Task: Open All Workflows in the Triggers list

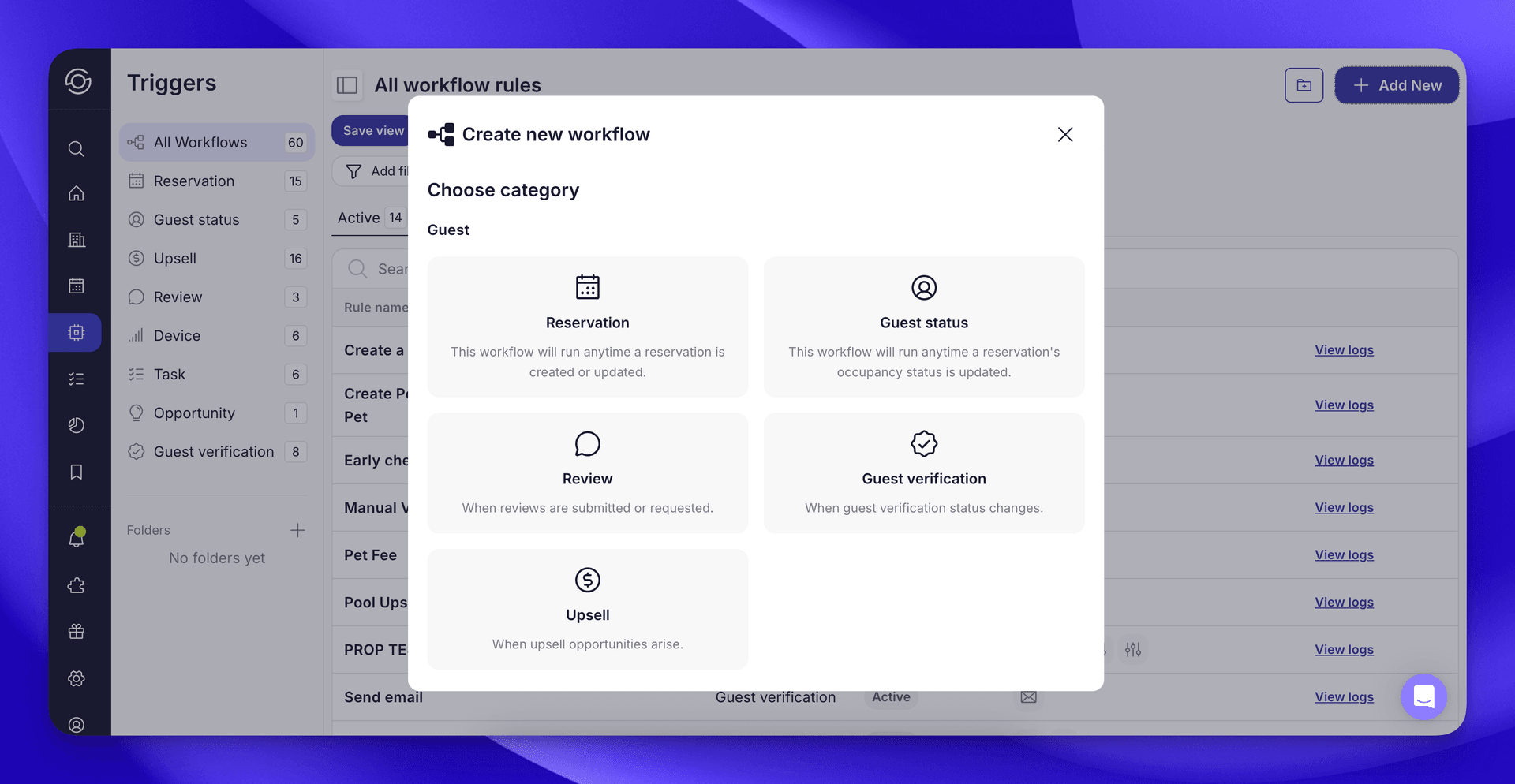Action: (x=200, y=142)
